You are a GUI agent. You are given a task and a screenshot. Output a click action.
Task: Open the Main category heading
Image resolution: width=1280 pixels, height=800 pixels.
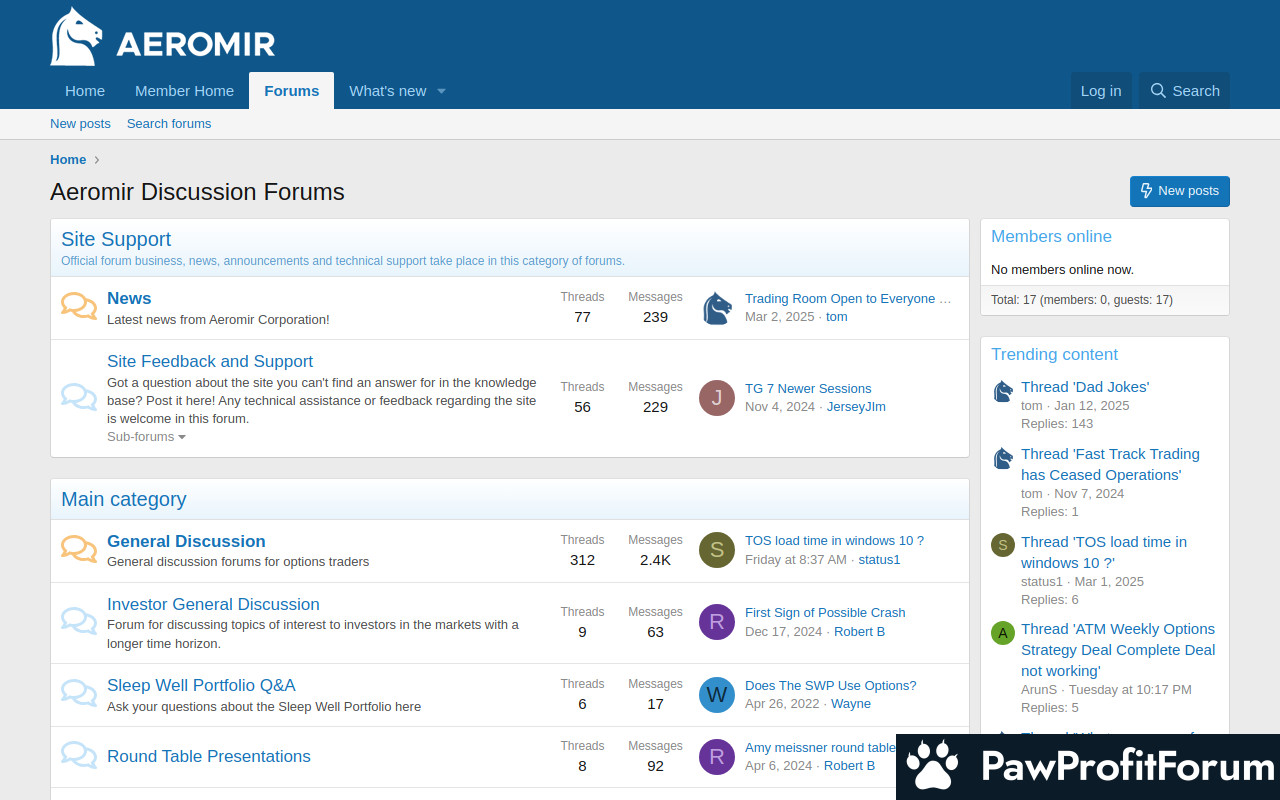pyautogui.click(x=124, y=499)
